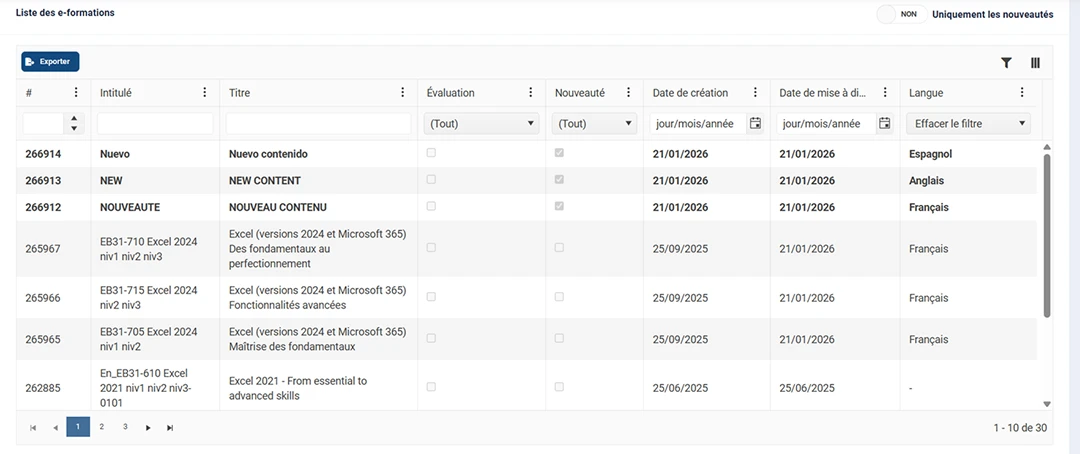Tick Évaluation checkbox for row 262885

click(431, 387)
